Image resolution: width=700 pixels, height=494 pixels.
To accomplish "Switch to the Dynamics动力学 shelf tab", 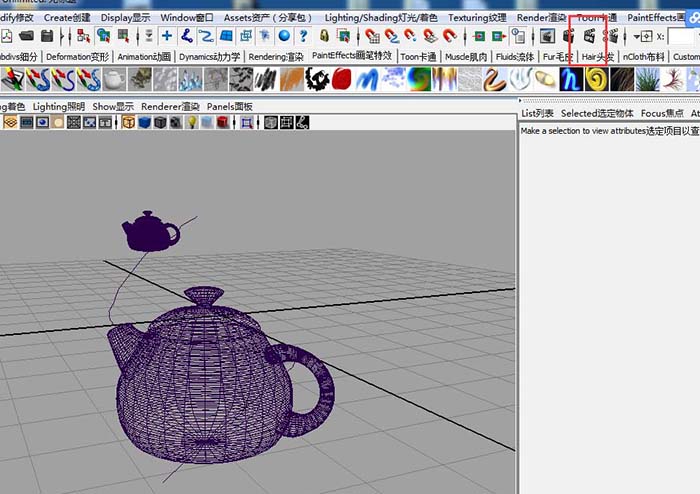I will [210, 57].
